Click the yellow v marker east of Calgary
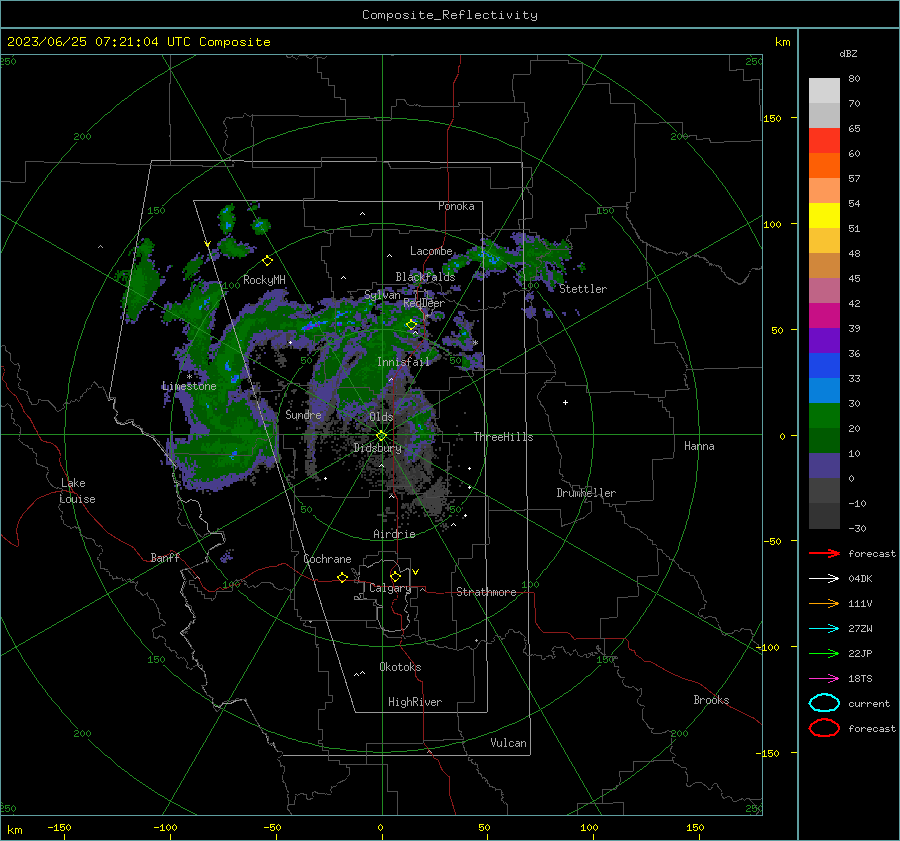This screenshot has height=841, width=900. tap(416, 572)
